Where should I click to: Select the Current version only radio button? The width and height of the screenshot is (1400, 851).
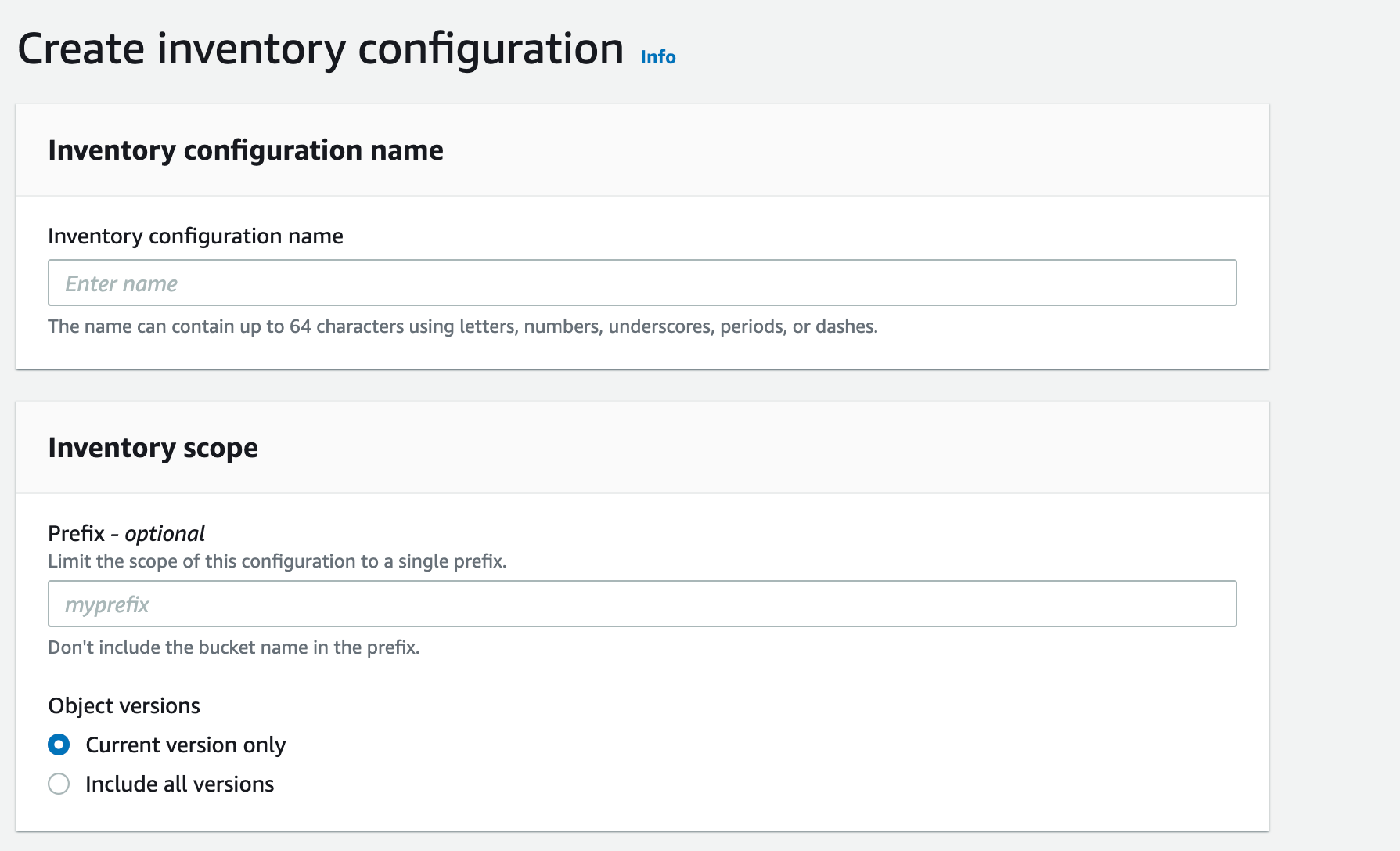(x=59, y=745)
